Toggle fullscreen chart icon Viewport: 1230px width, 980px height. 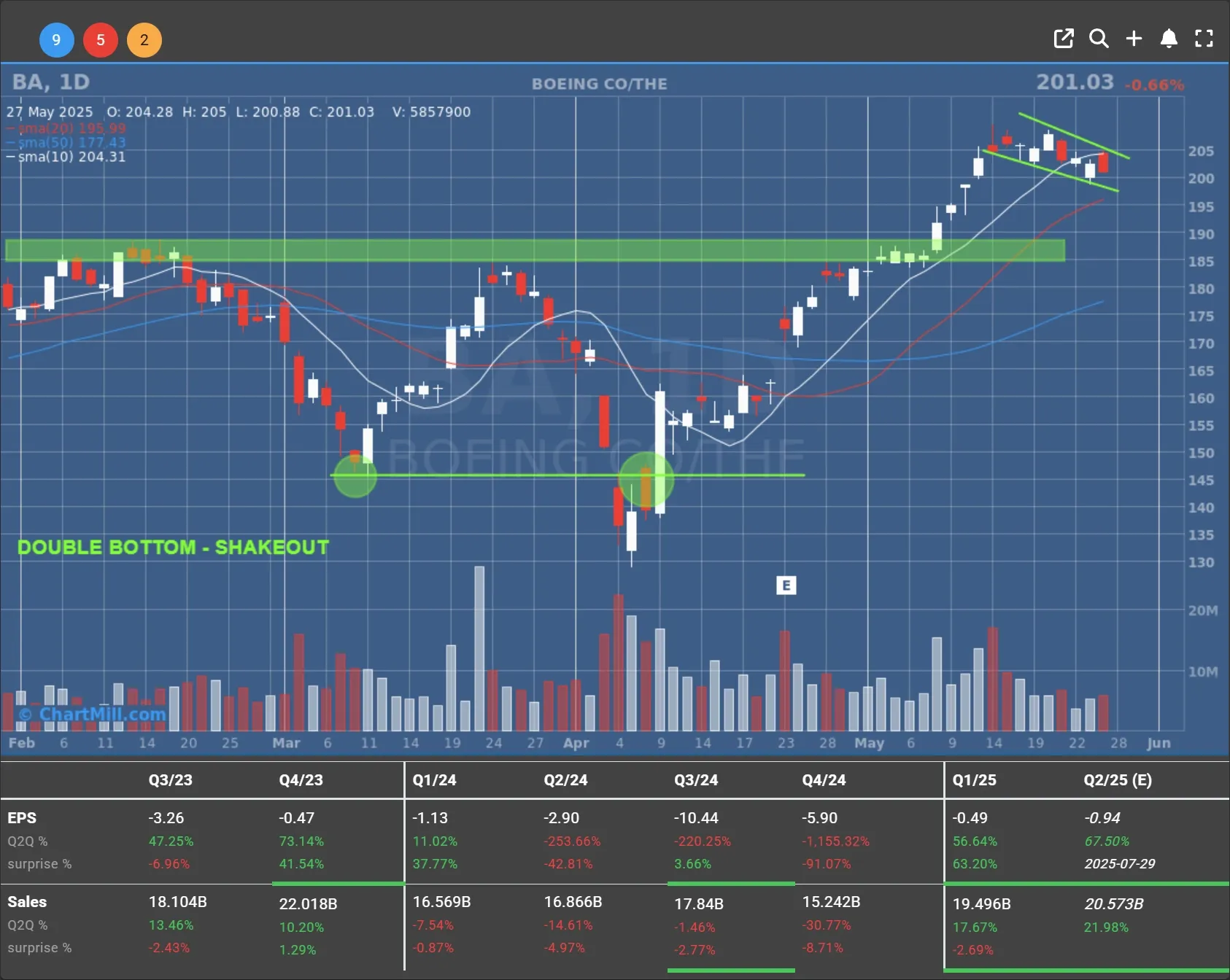point(1204,39)
